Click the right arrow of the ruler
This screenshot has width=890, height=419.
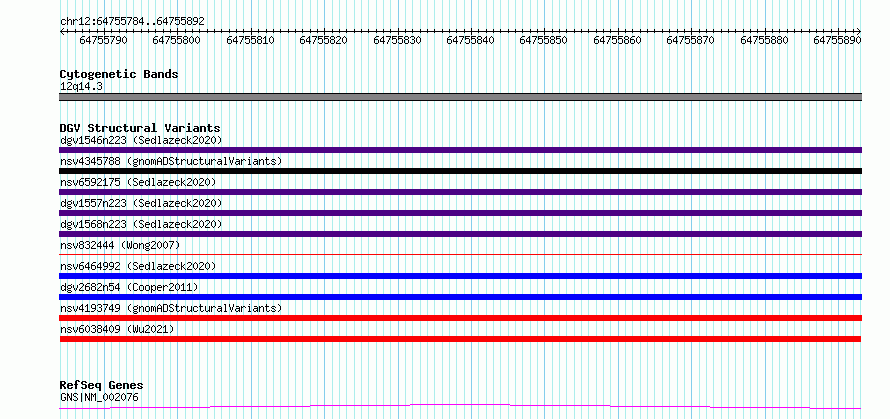pos(858,31)
